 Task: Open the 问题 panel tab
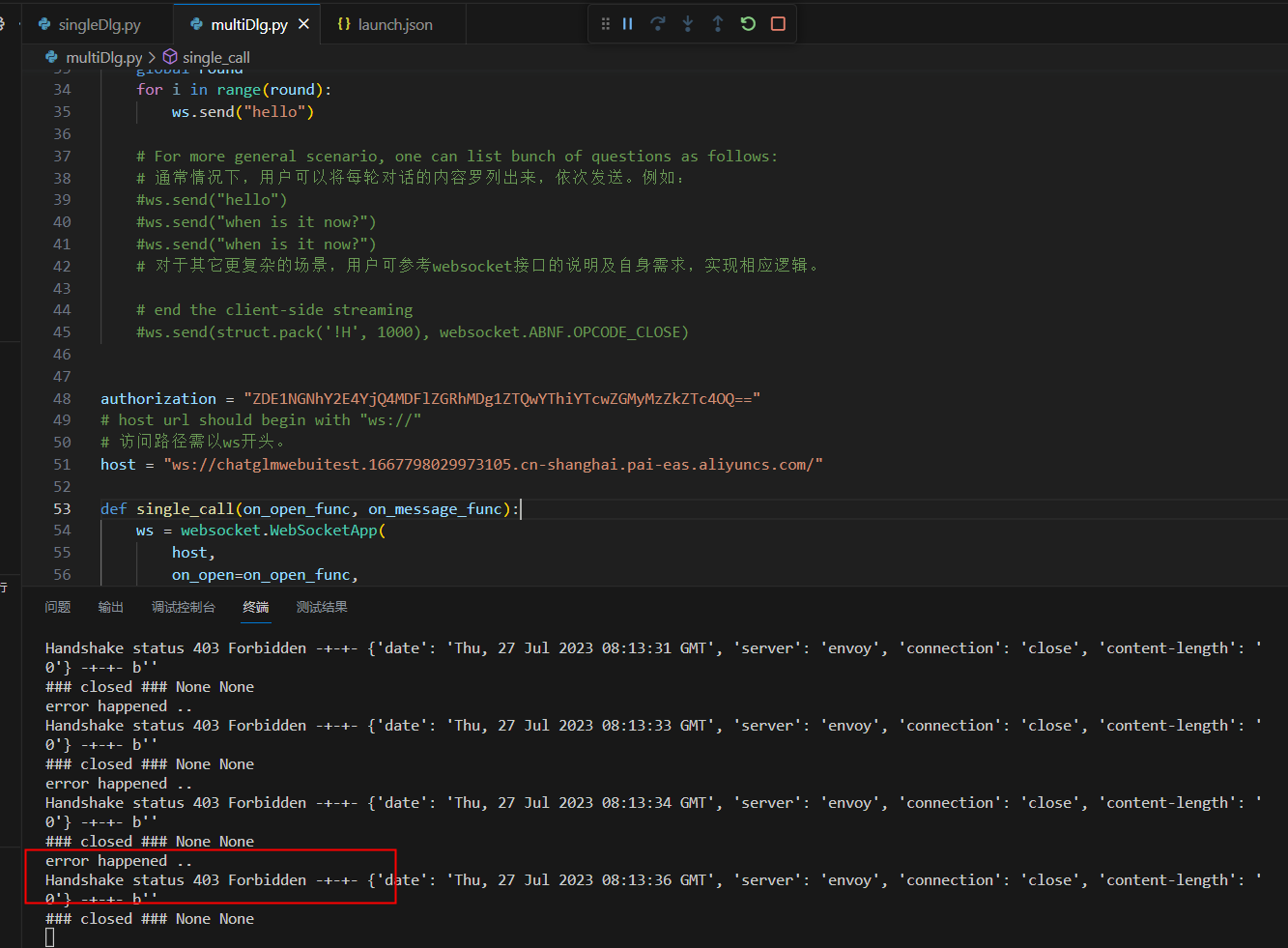[58, 607]
